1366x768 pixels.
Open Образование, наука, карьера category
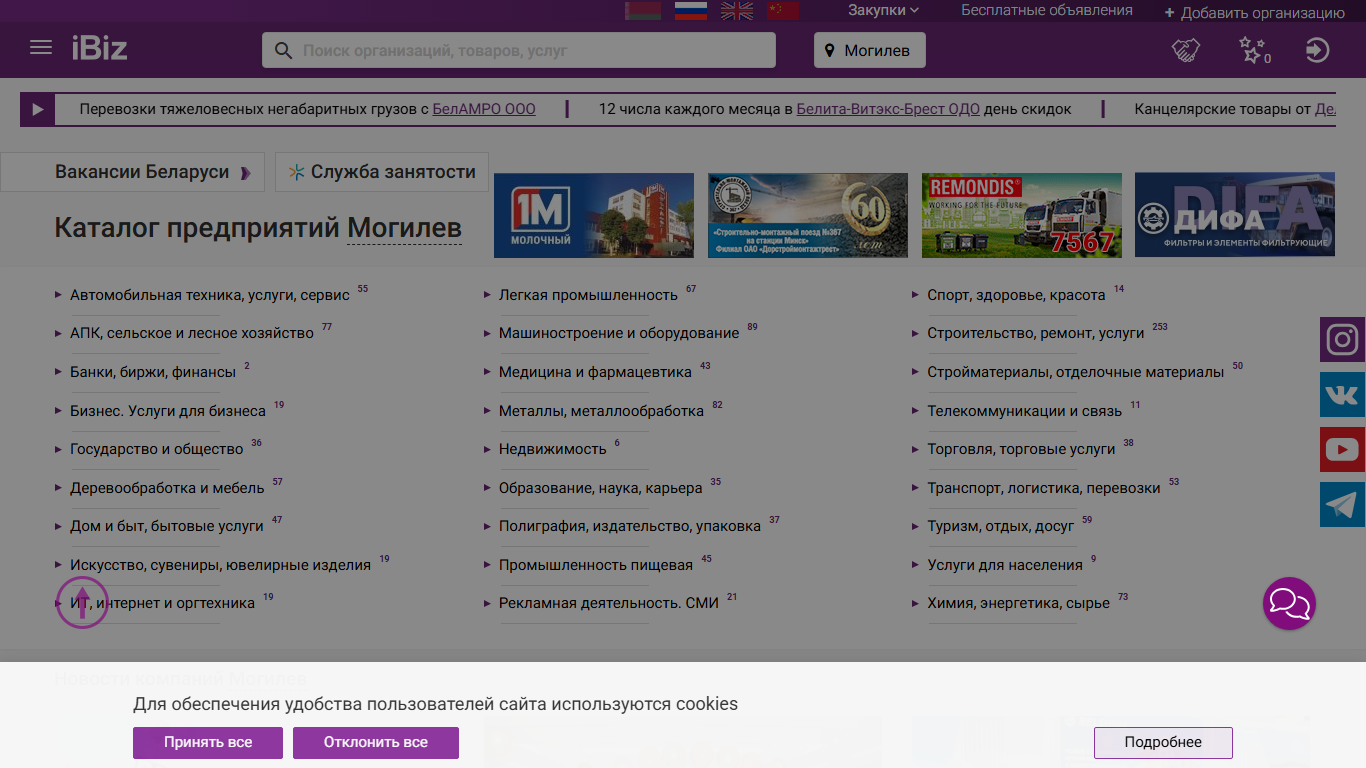tap(601, 488)
